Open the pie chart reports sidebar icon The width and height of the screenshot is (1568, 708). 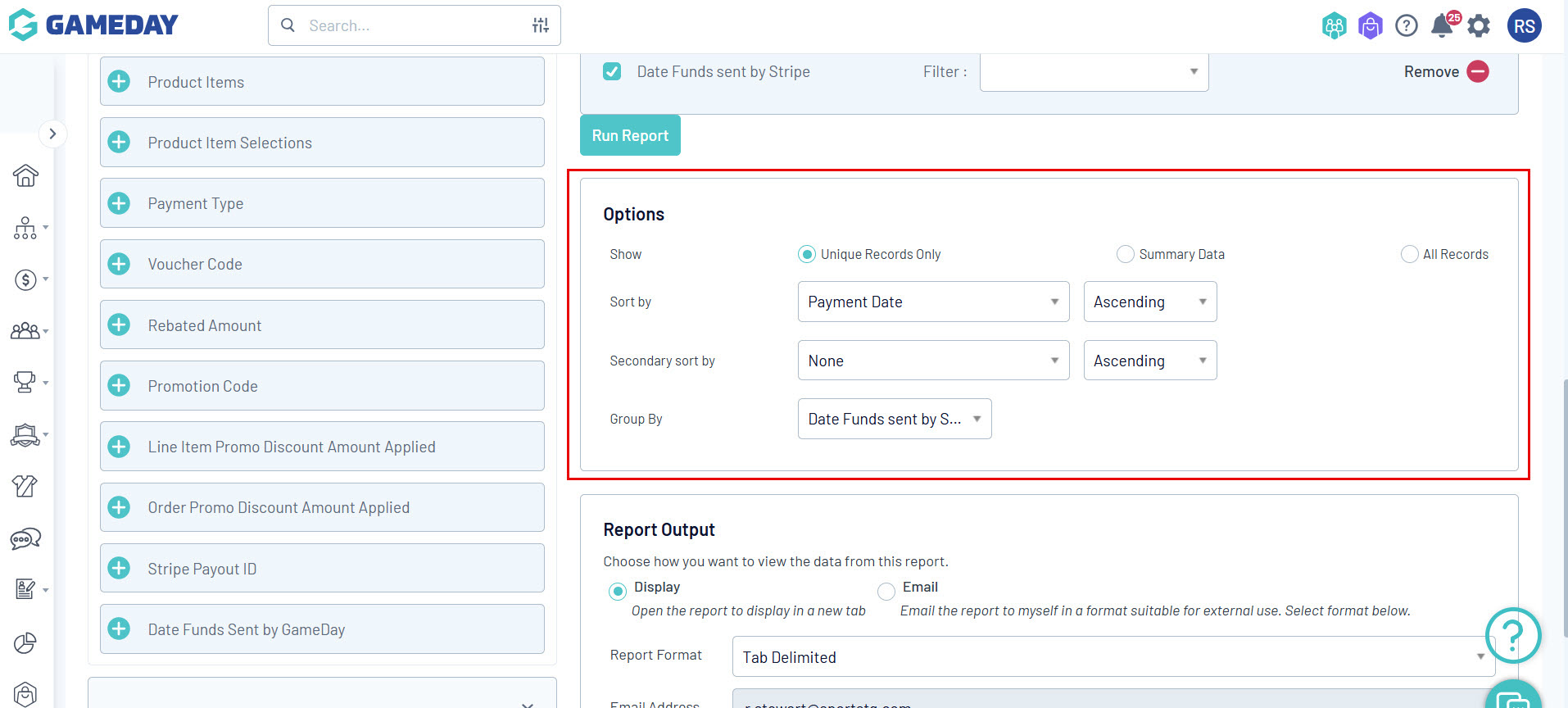[x=25, y=643]
